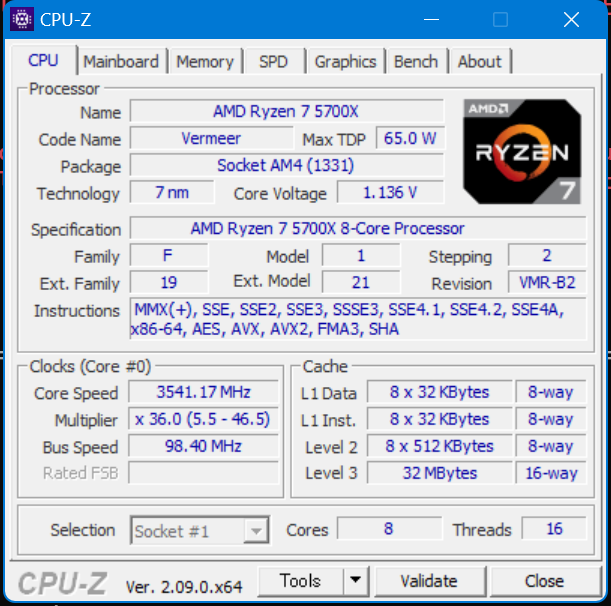611x606 pixels.
Task: Select the SPD tab
Action: pyautogui.click(x=274, y=62)
